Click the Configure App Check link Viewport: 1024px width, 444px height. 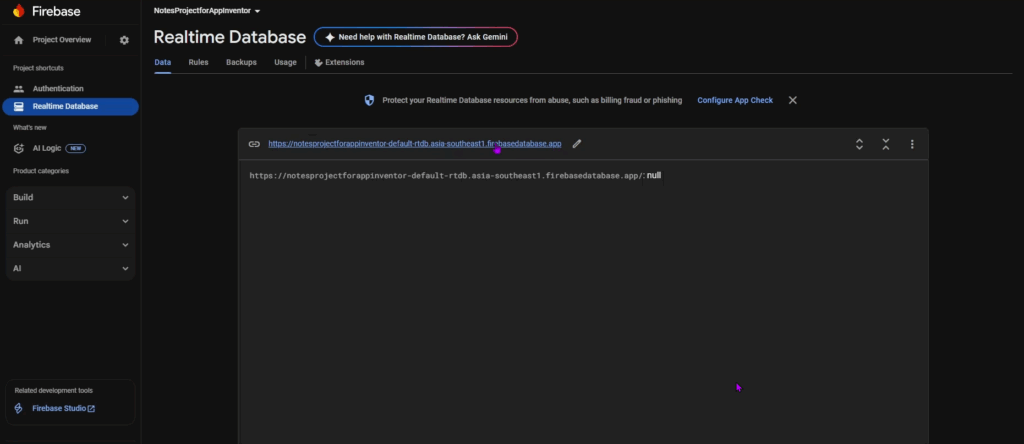735,101
